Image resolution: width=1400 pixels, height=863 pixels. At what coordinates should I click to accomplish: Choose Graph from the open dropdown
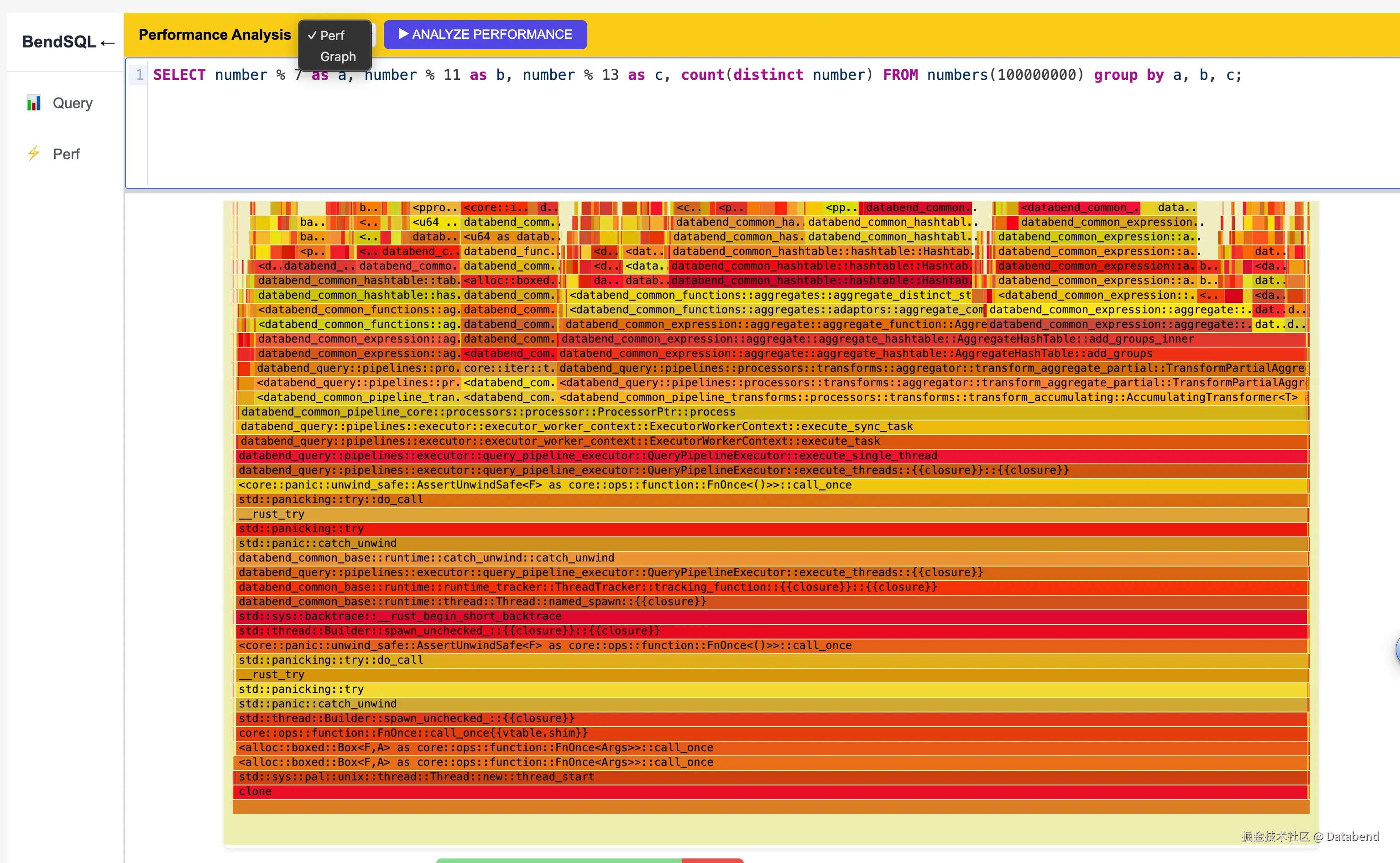(x=337, y=57)
